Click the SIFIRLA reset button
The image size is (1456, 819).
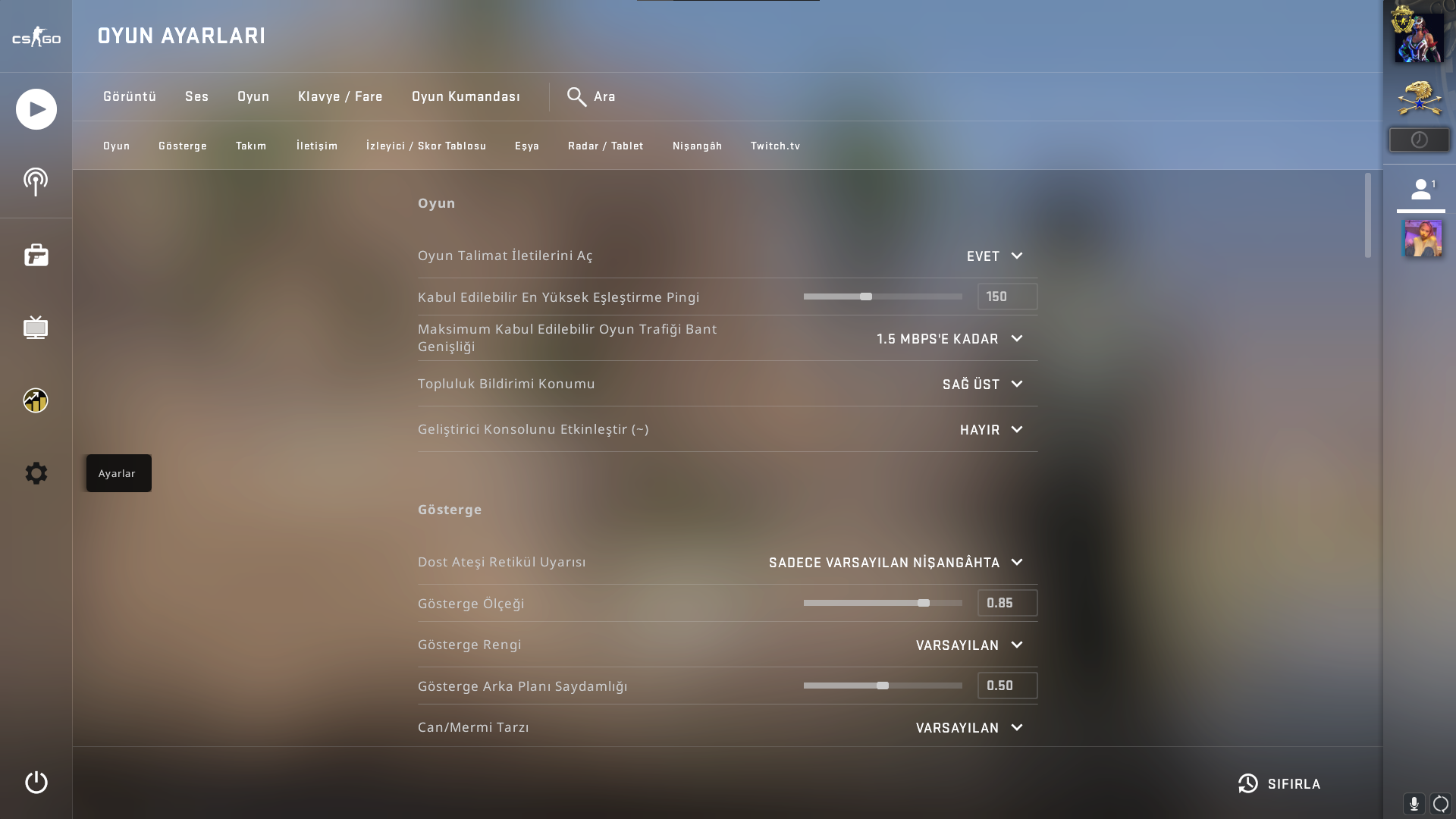[1279, 784]
